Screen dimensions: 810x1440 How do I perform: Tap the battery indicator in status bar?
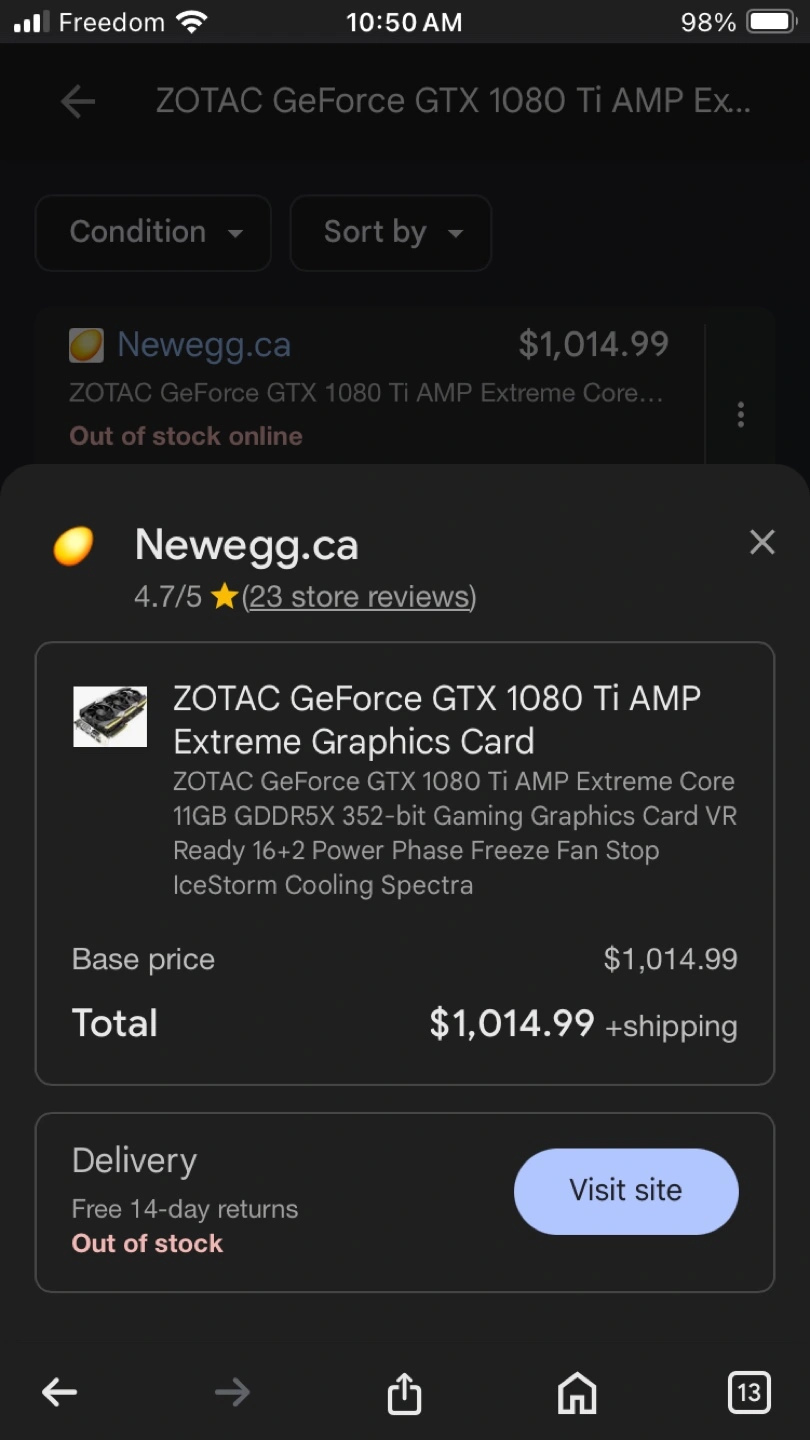point(769,22)
